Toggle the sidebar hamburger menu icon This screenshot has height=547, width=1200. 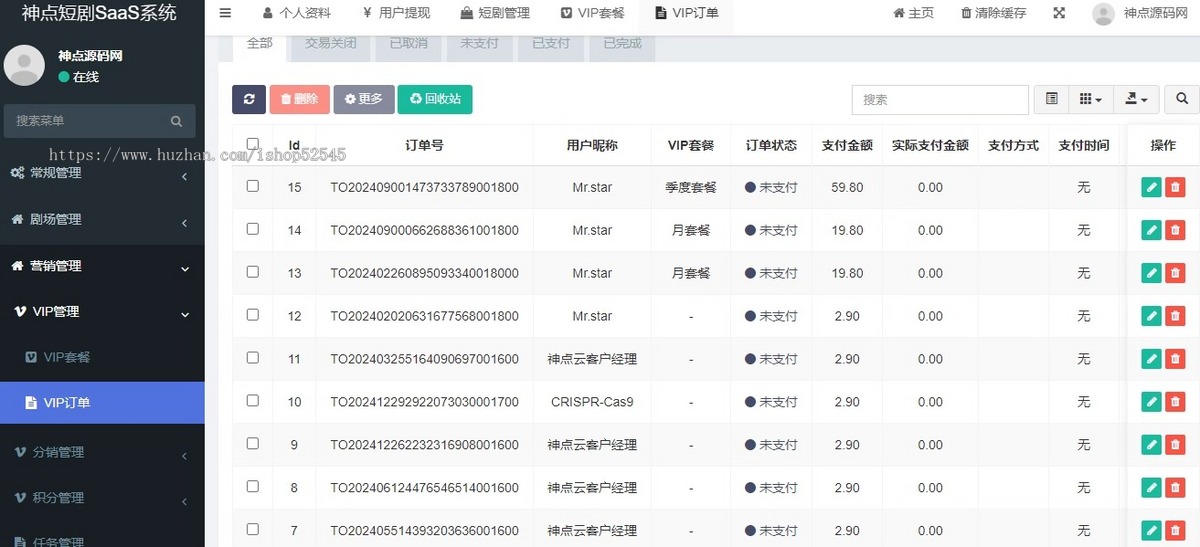225,13
